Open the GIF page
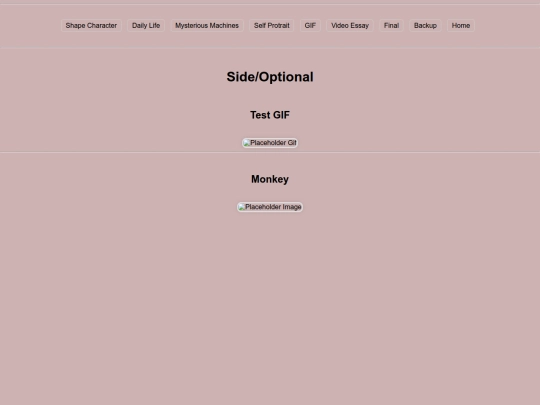 pos(310,25)
